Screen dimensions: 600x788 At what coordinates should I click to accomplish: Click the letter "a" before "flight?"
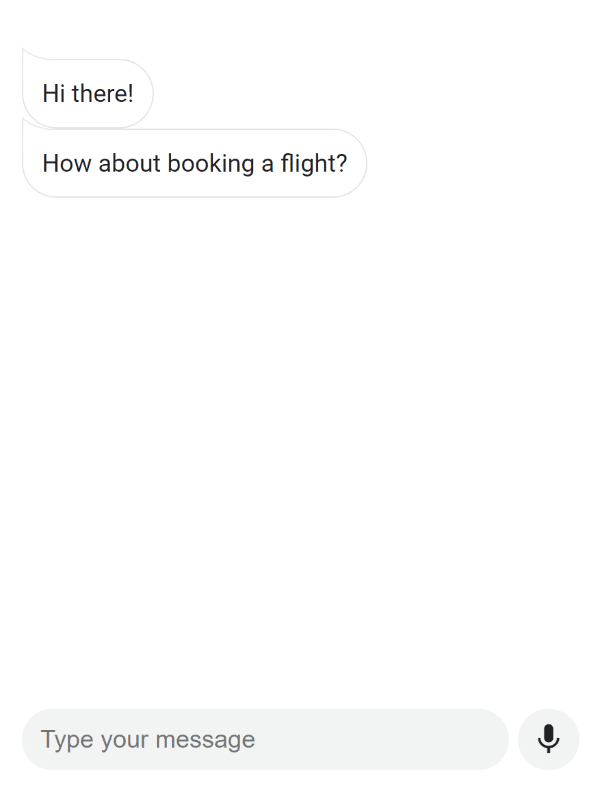tap(267, 165)
